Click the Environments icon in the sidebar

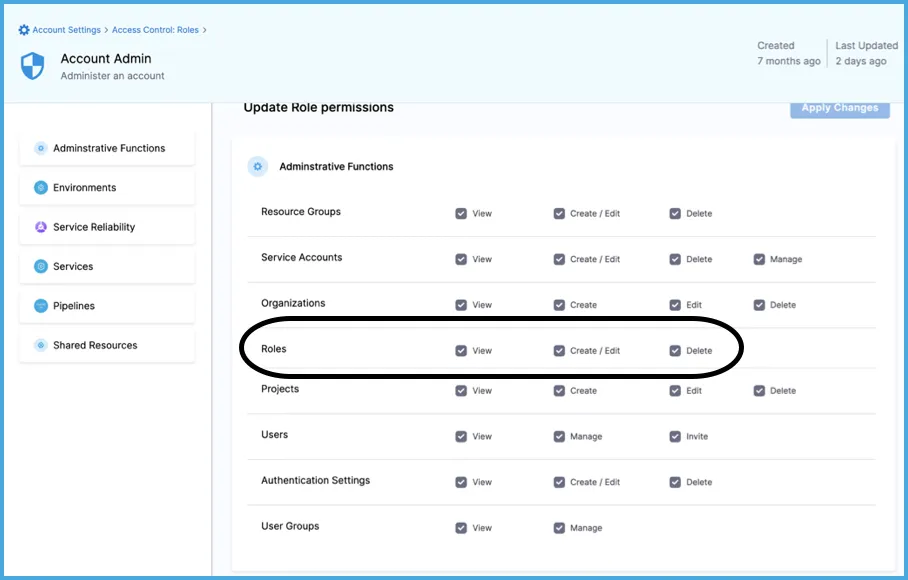39,187
